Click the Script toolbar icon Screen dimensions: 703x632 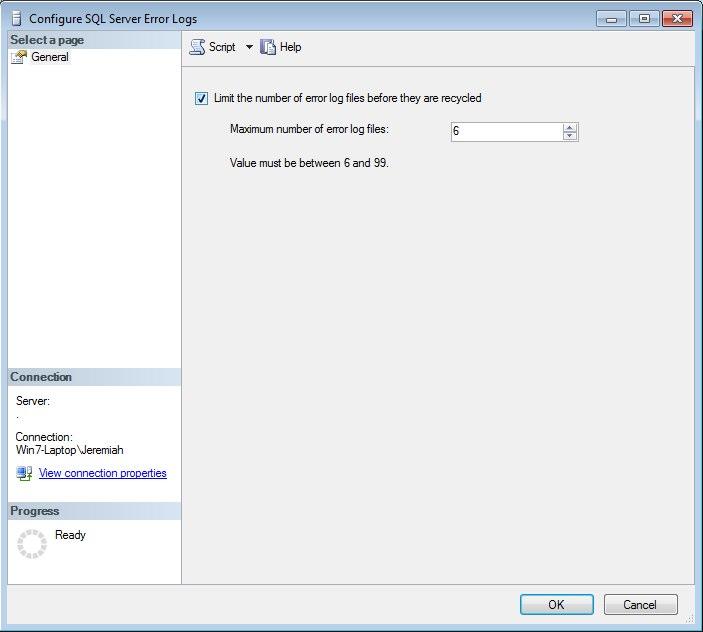point(197,47)
